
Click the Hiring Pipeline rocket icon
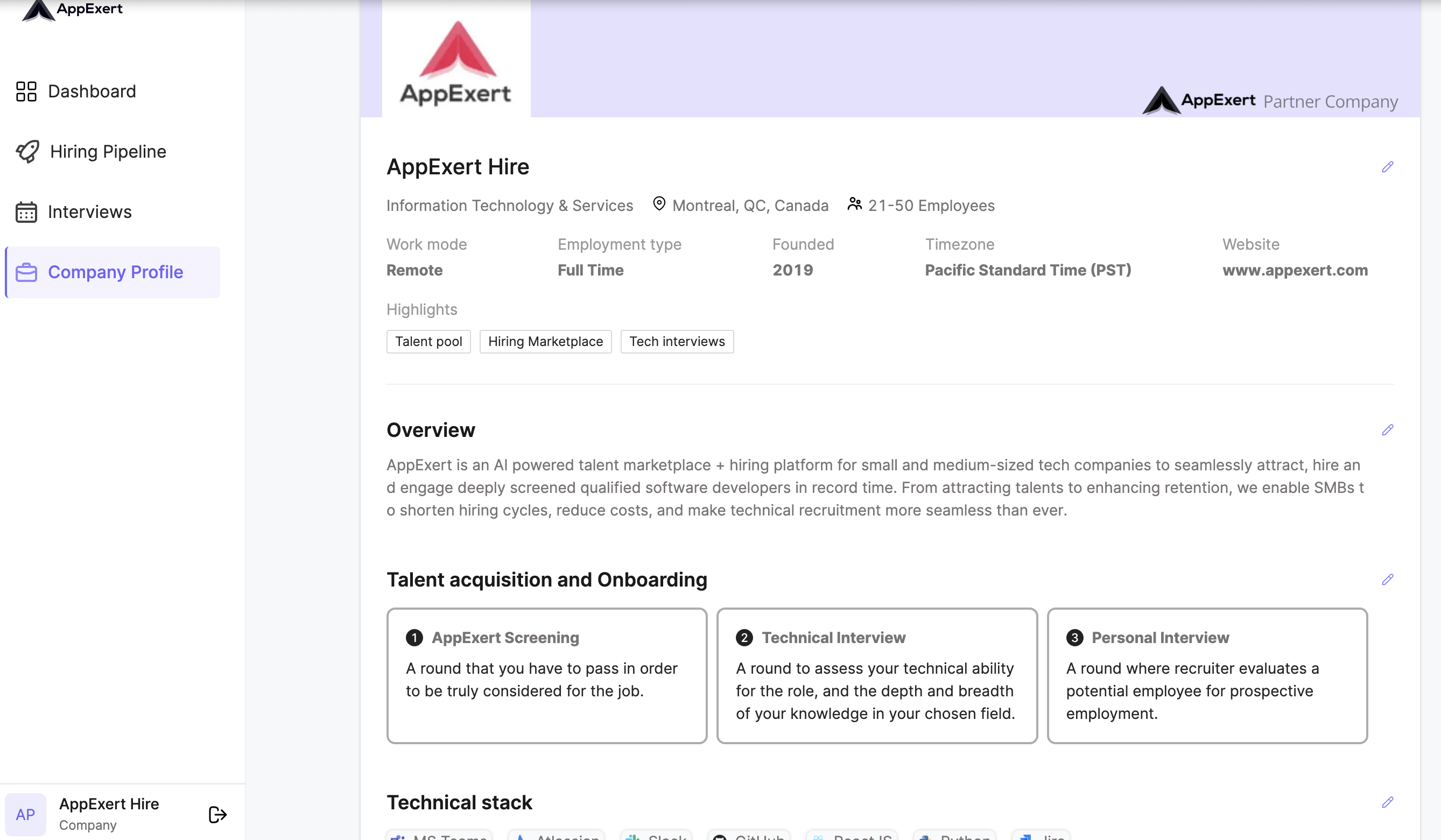point(27,152)
